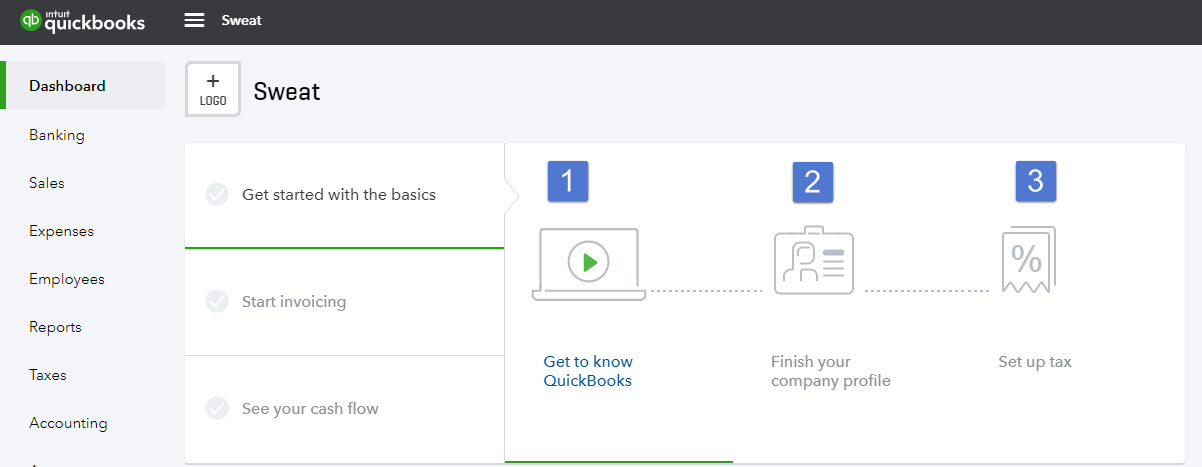The height and width of the screenshot is (467, 1202).
Task: Click the tax percent receipt icon
Action: click(1028, 260)
